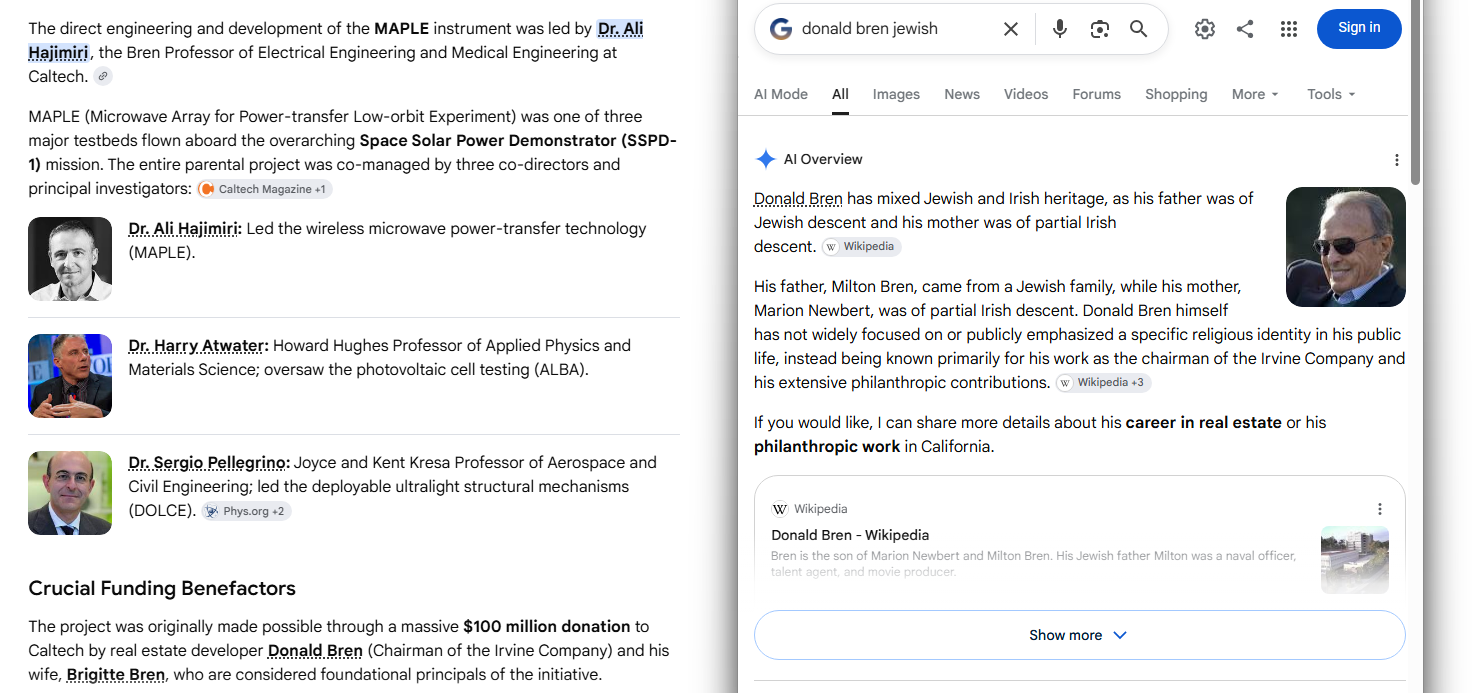Viewport: 1484px width, 693px height.
Task: Open the Tools dropdown
Action: point(1331,94)
